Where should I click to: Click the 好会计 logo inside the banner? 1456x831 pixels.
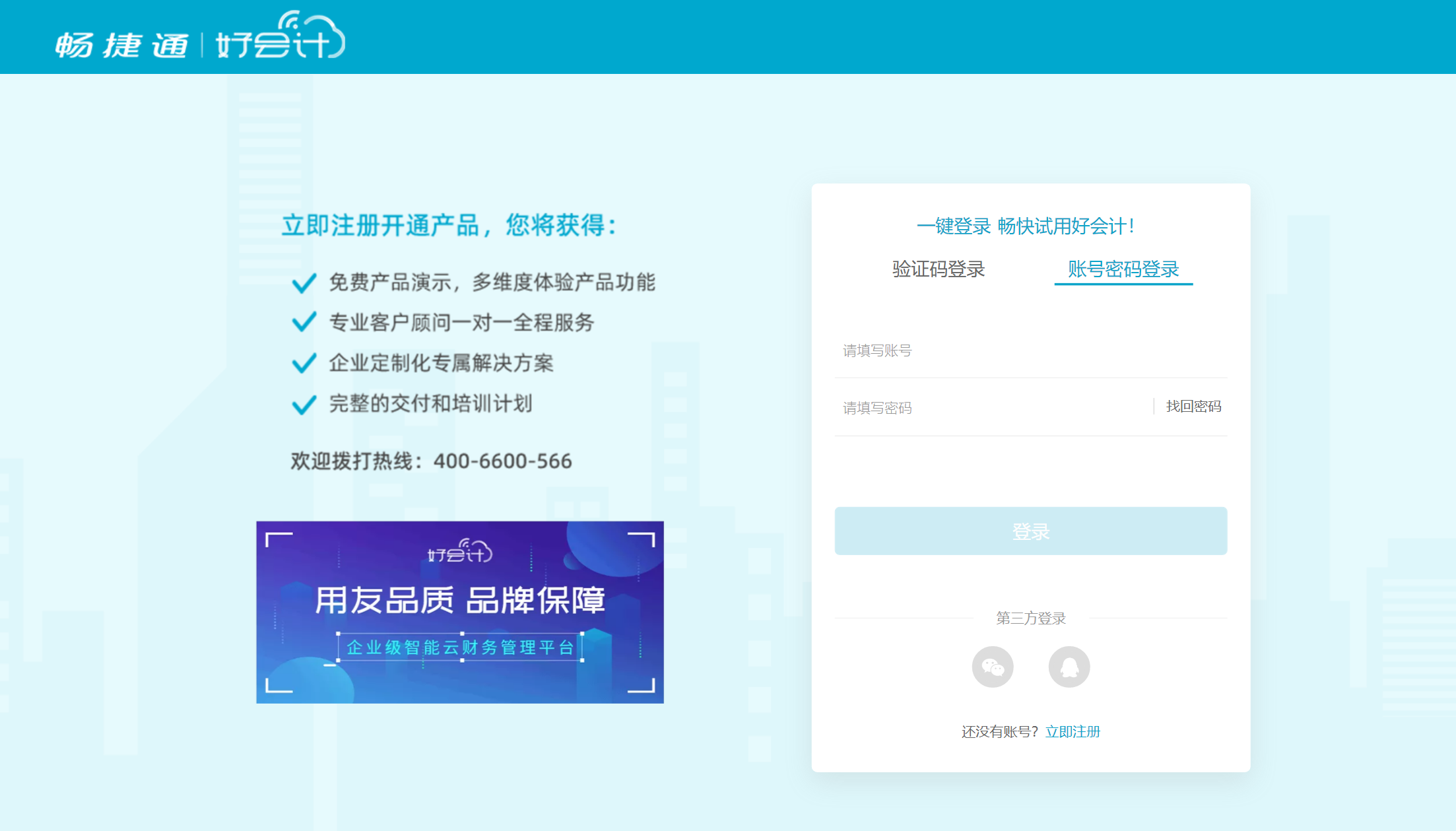(460, 552)
